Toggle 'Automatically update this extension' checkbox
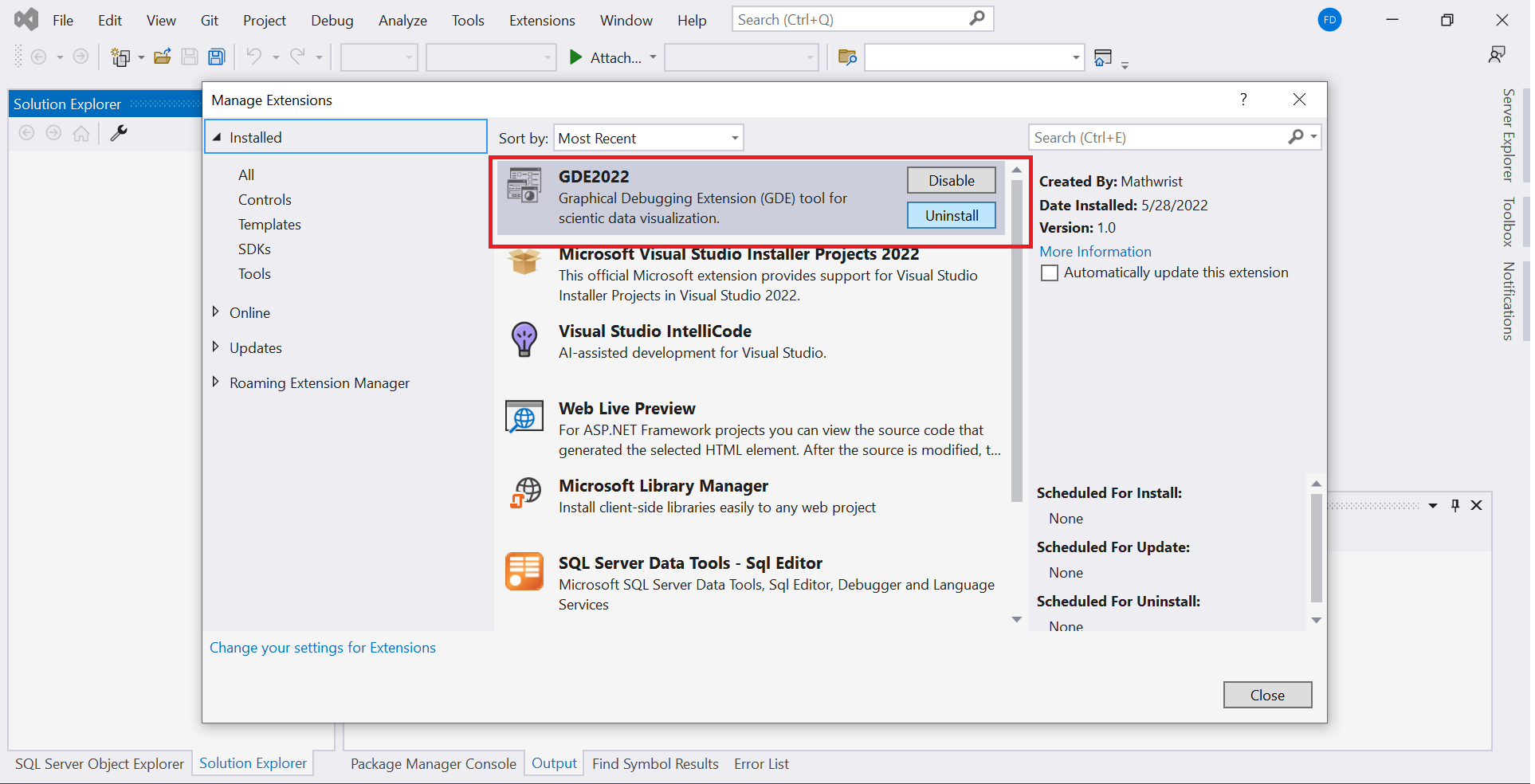This screenshot has width=1535, height=784. [x=1050, y=273]
